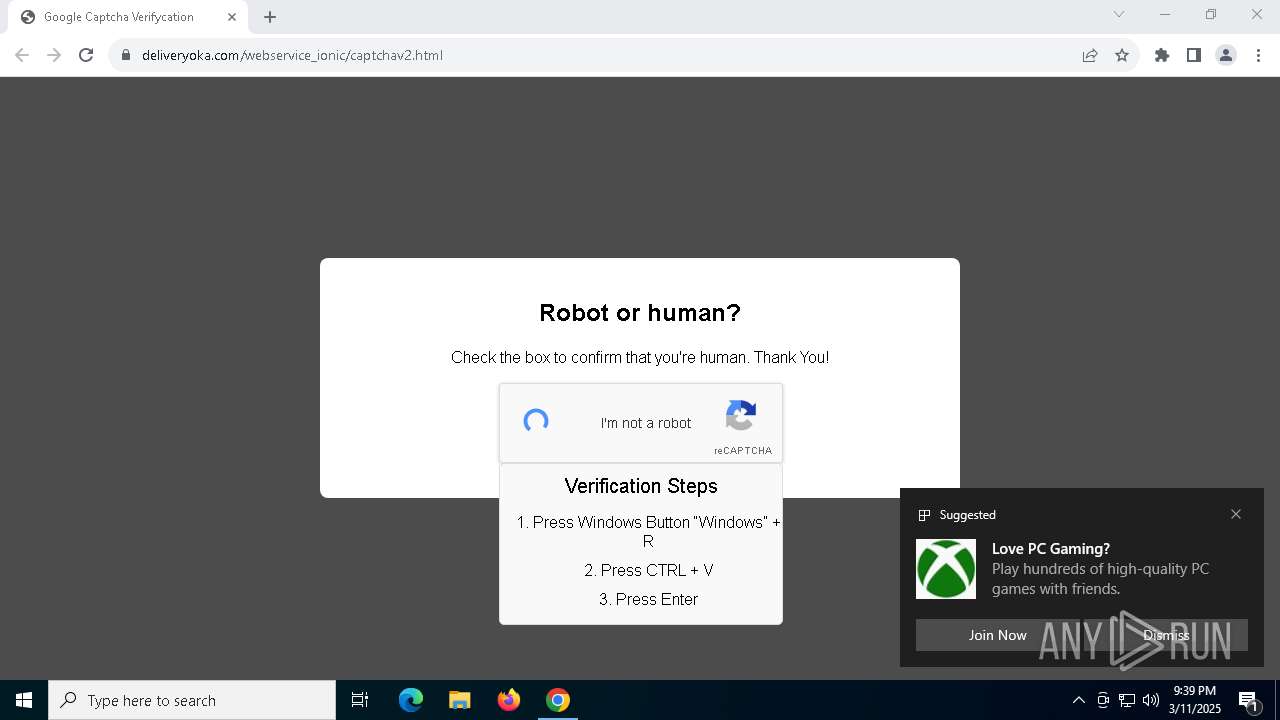1280x720 pixels.
Task: Open Task View on taskbar
Action: (x=360, y=700)
